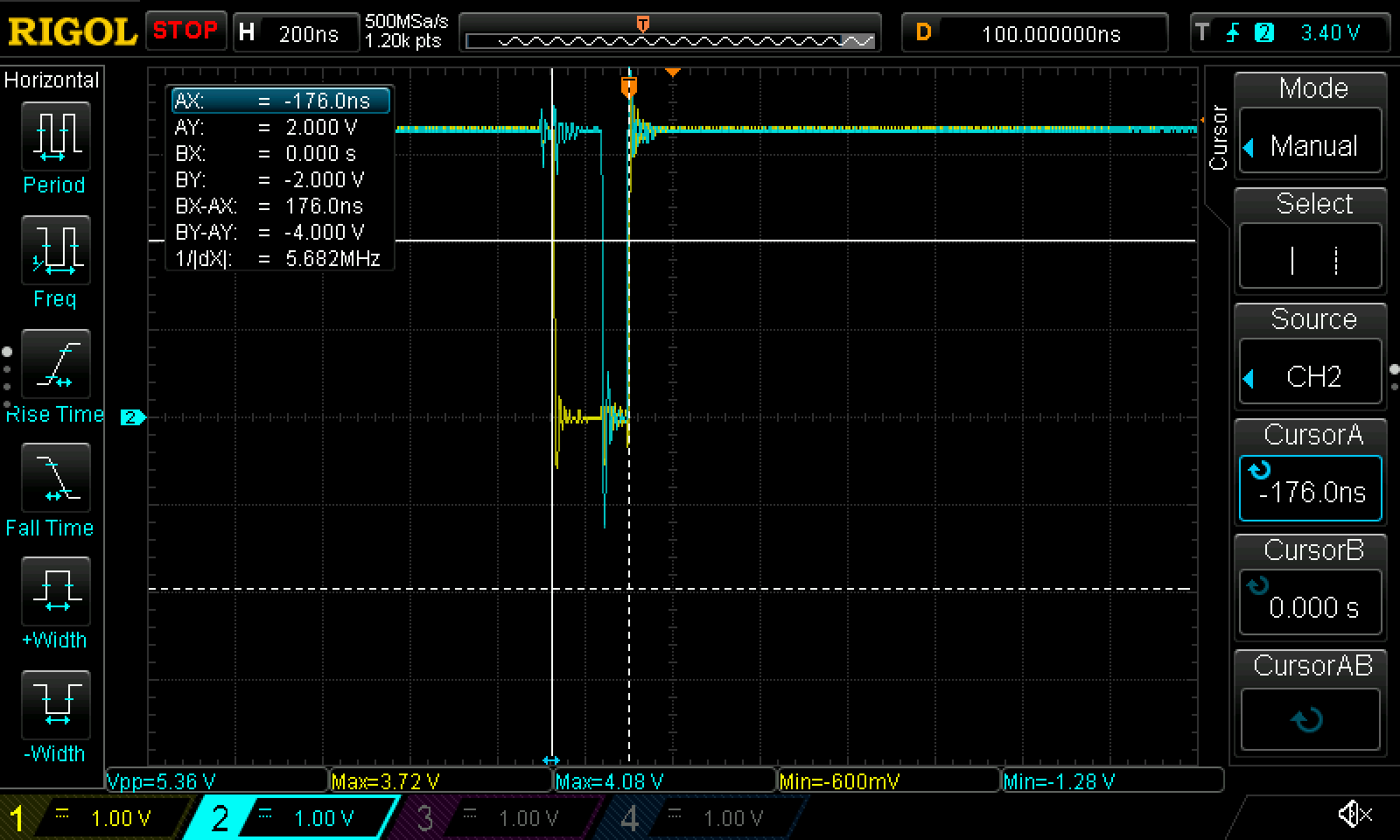Open the Cursor menu side tab
Image resolution: width=1400 pixels, height=840 pixels.
pyautogui.click(x=1218, y=138)
